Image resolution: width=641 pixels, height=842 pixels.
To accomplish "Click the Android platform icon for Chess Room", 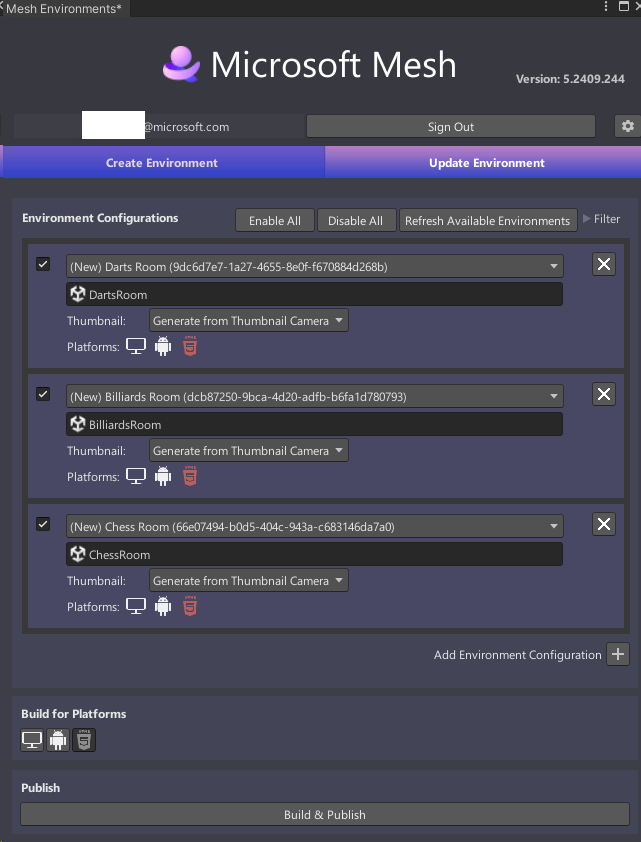I will [163, 606].
